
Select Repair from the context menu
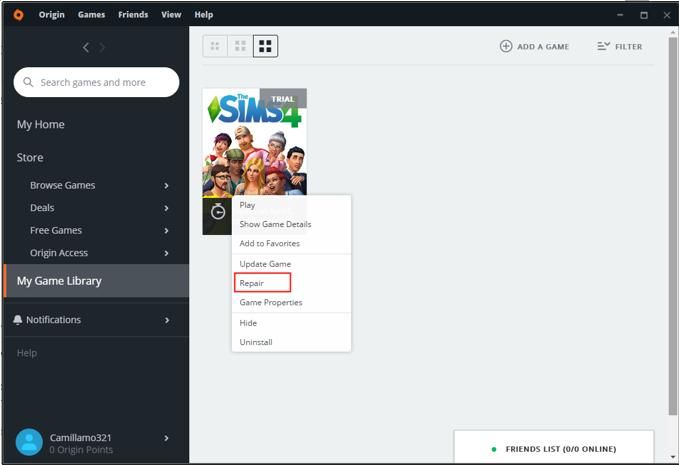pyautogui.click(x=252, y=284)
